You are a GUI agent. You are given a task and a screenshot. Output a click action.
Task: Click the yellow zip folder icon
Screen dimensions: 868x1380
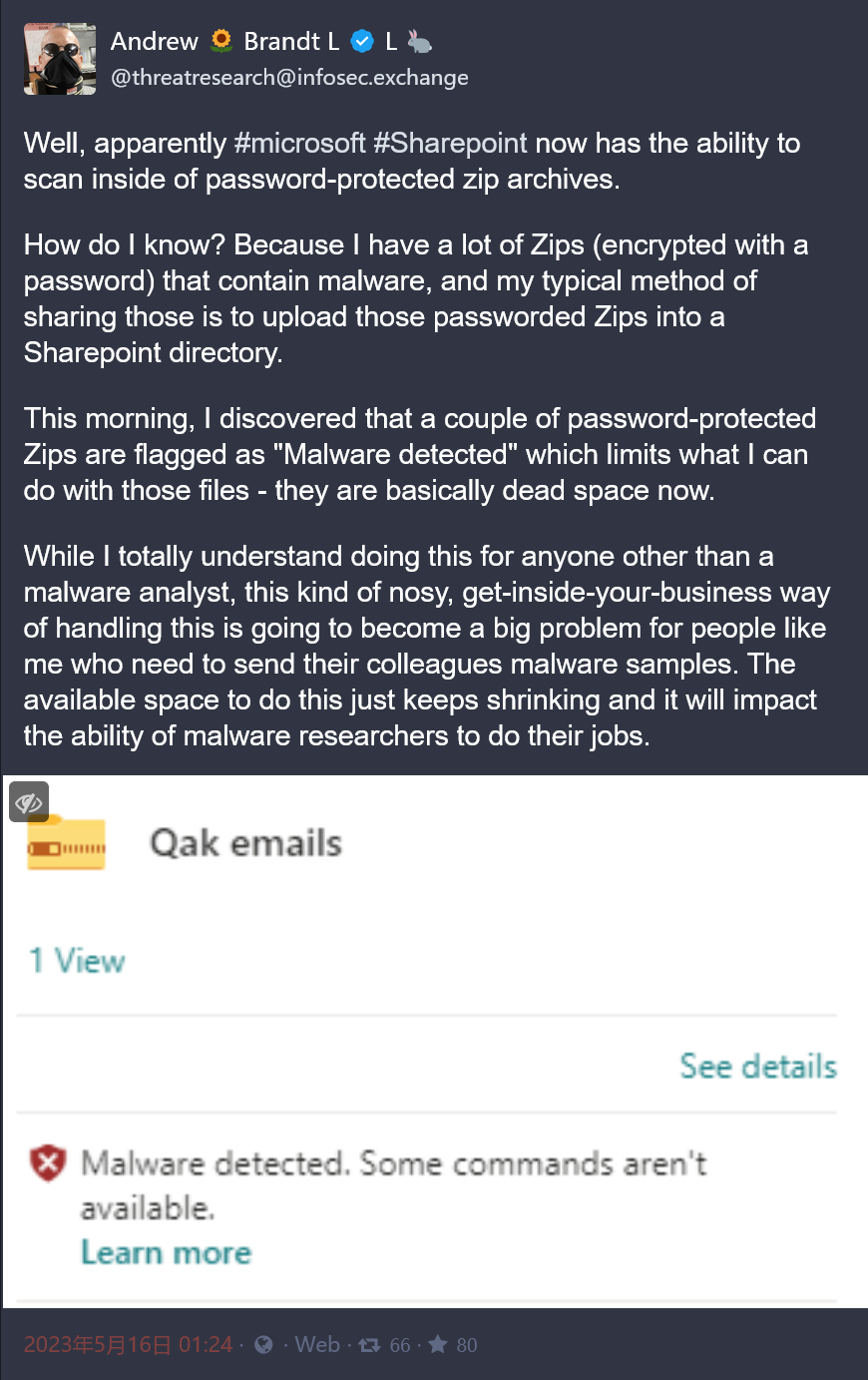pos(66,844)
